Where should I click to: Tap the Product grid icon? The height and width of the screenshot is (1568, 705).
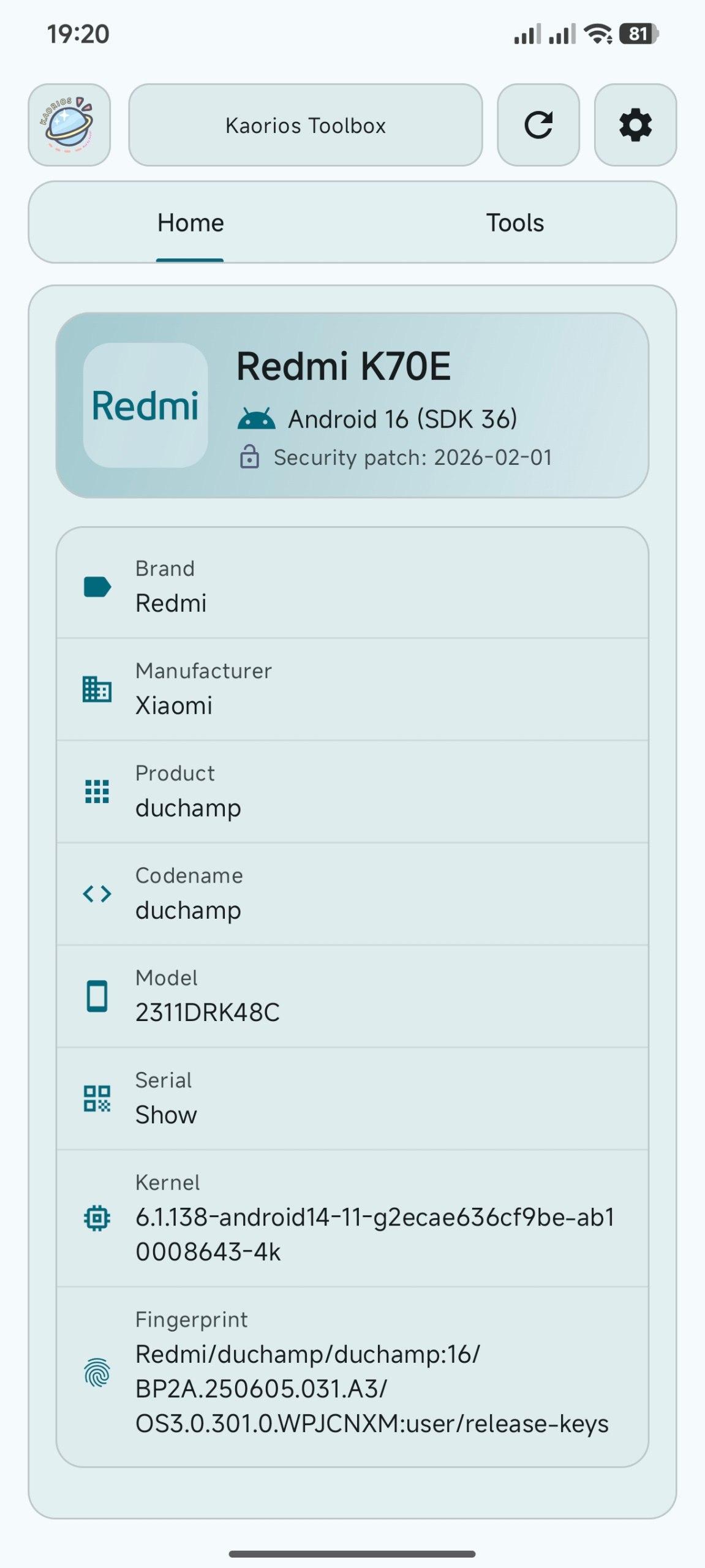point(97,791)
